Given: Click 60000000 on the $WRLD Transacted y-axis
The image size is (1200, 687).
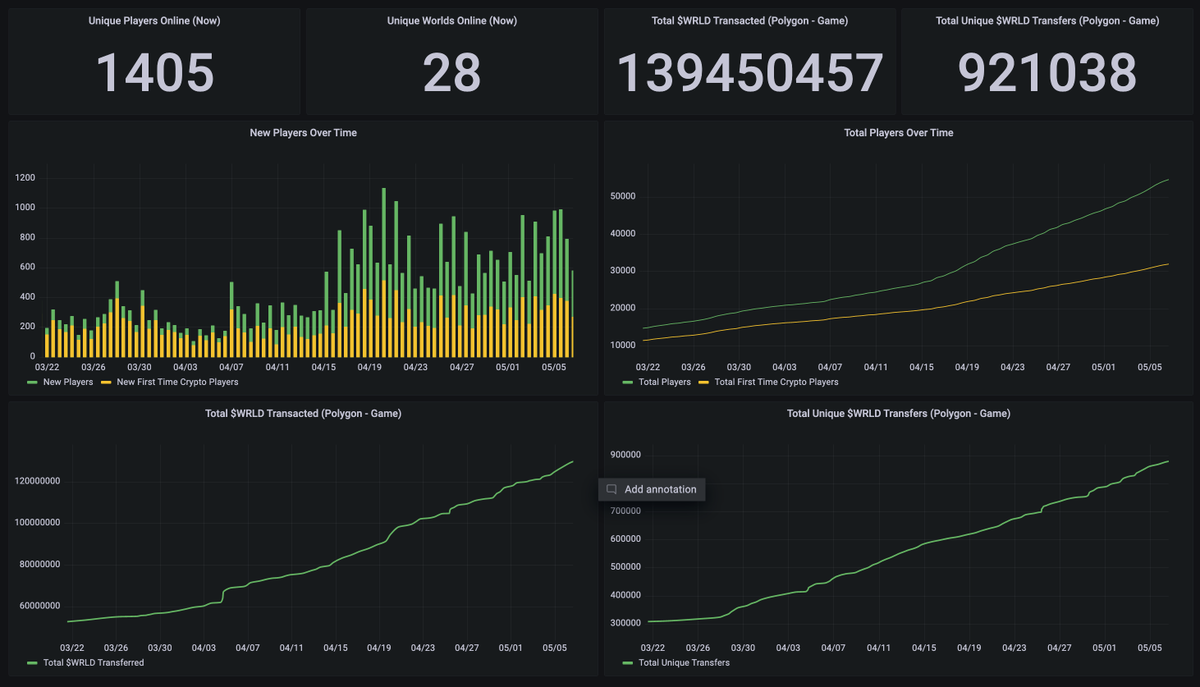Looking at the screenshot, I should (41, 605).
